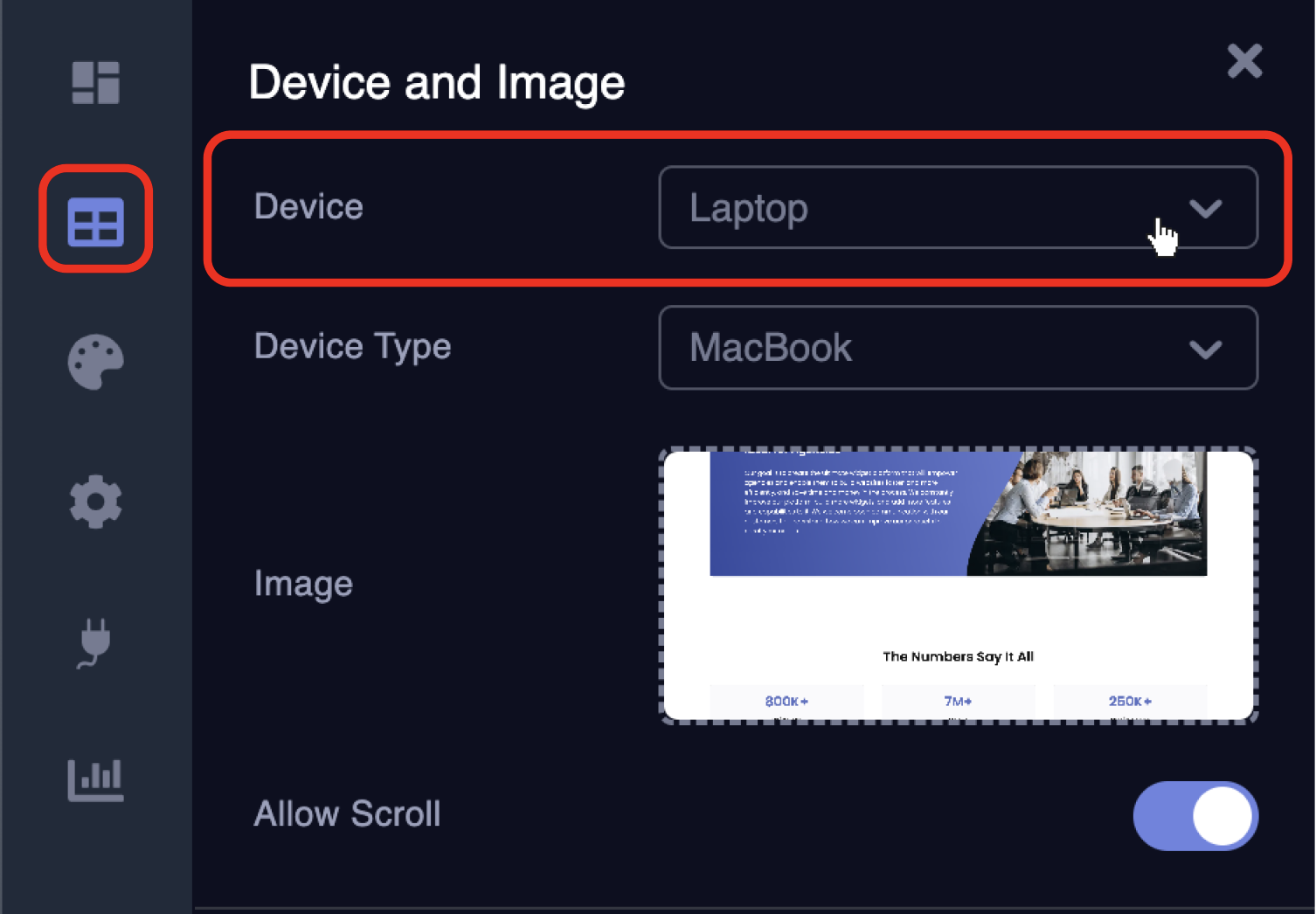Image resolution: width=1316 pixels, height=914 pixels.
Task: Open the color palette design icon
Action: click(95, 361)
